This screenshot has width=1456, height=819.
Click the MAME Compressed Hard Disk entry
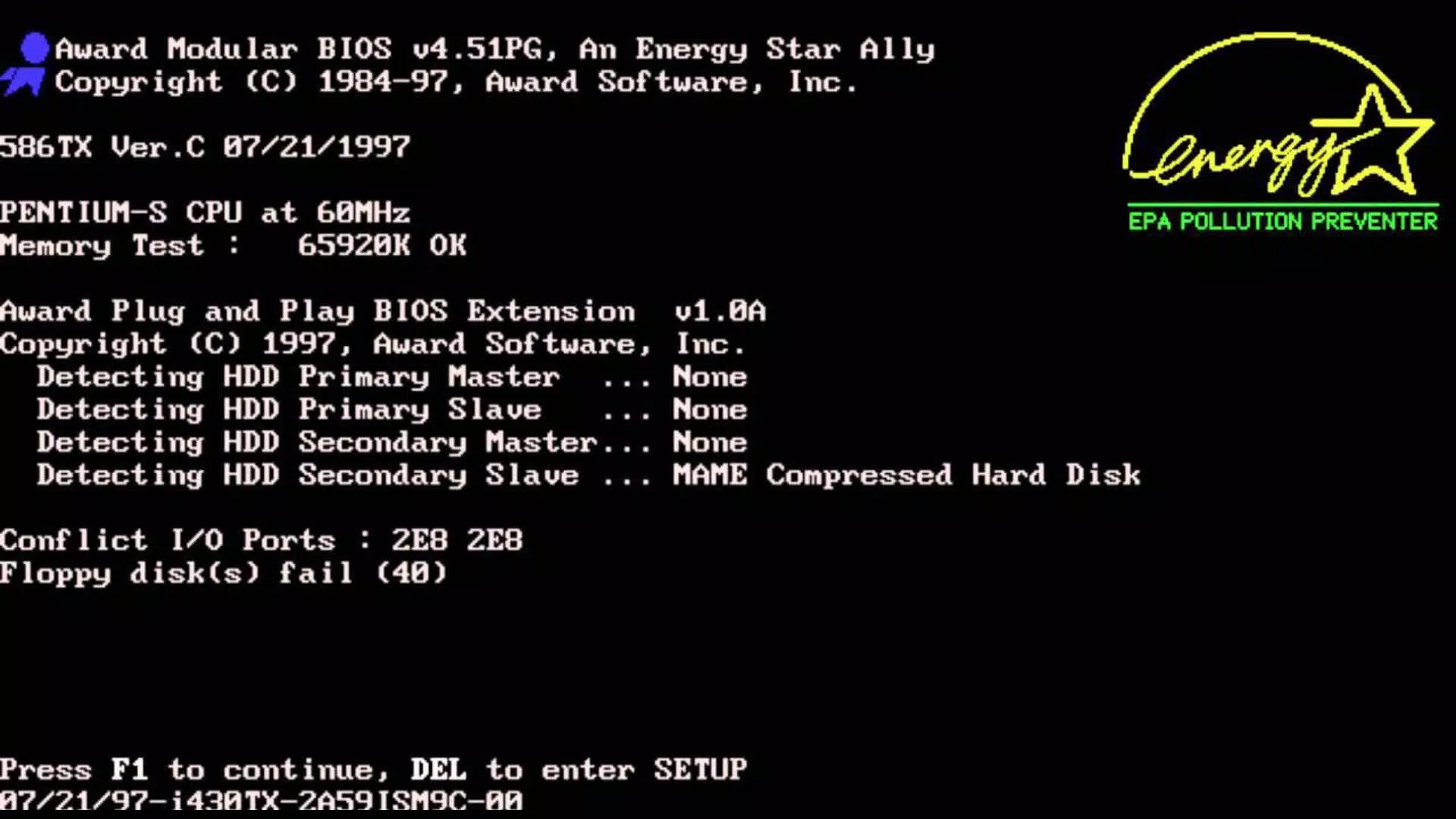[904, 474]
